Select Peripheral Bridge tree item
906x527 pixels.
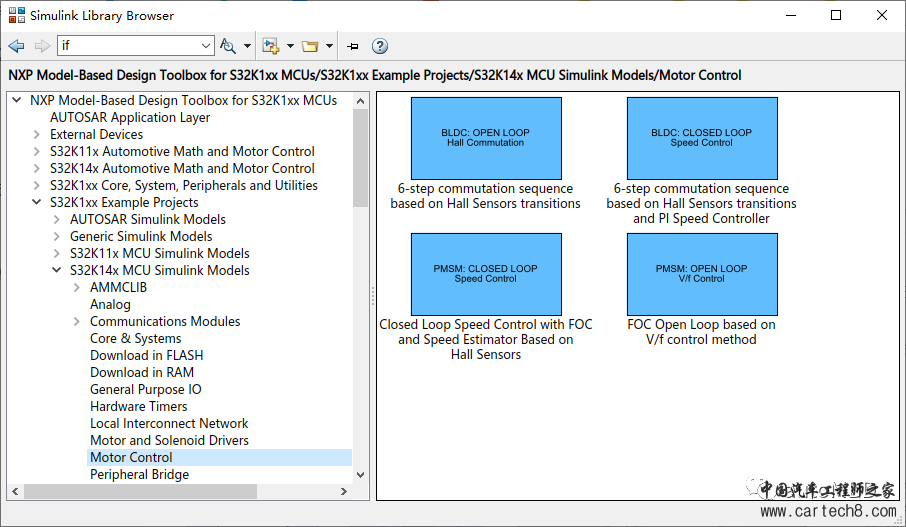pos(140,474)
